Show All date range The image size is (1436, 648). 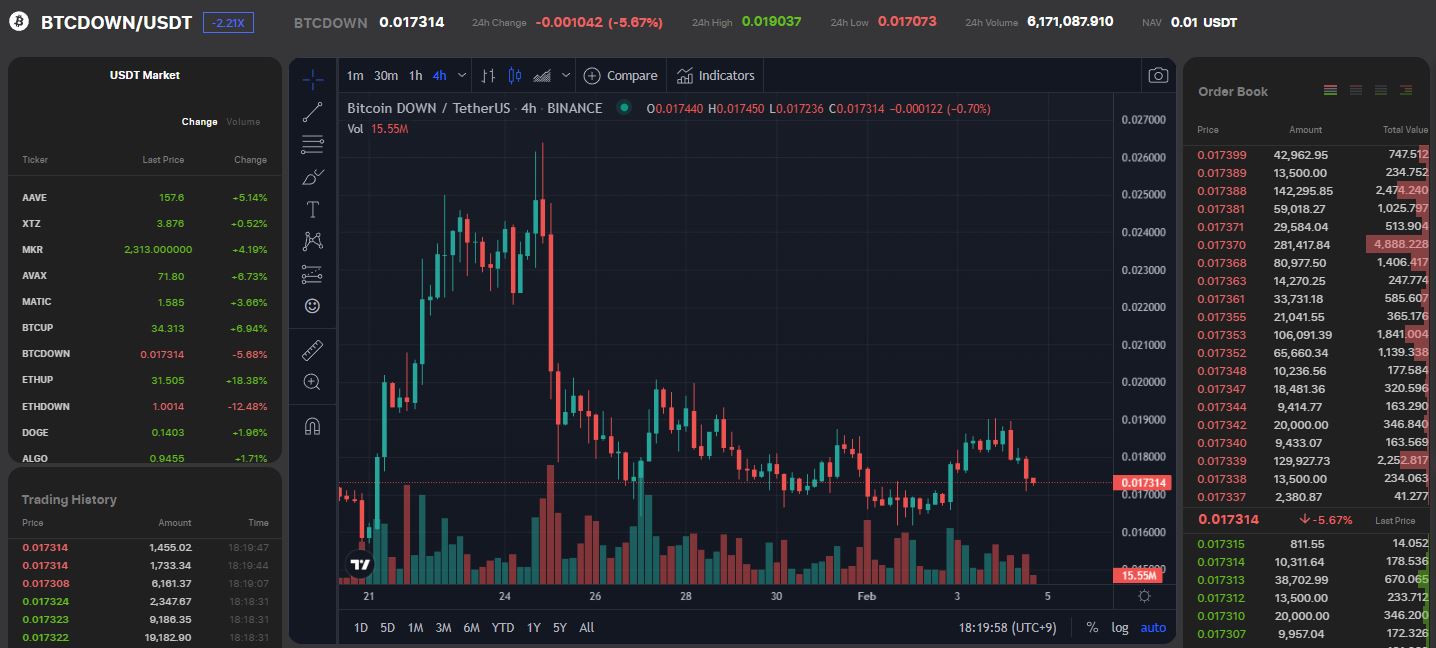pos(587,627)
